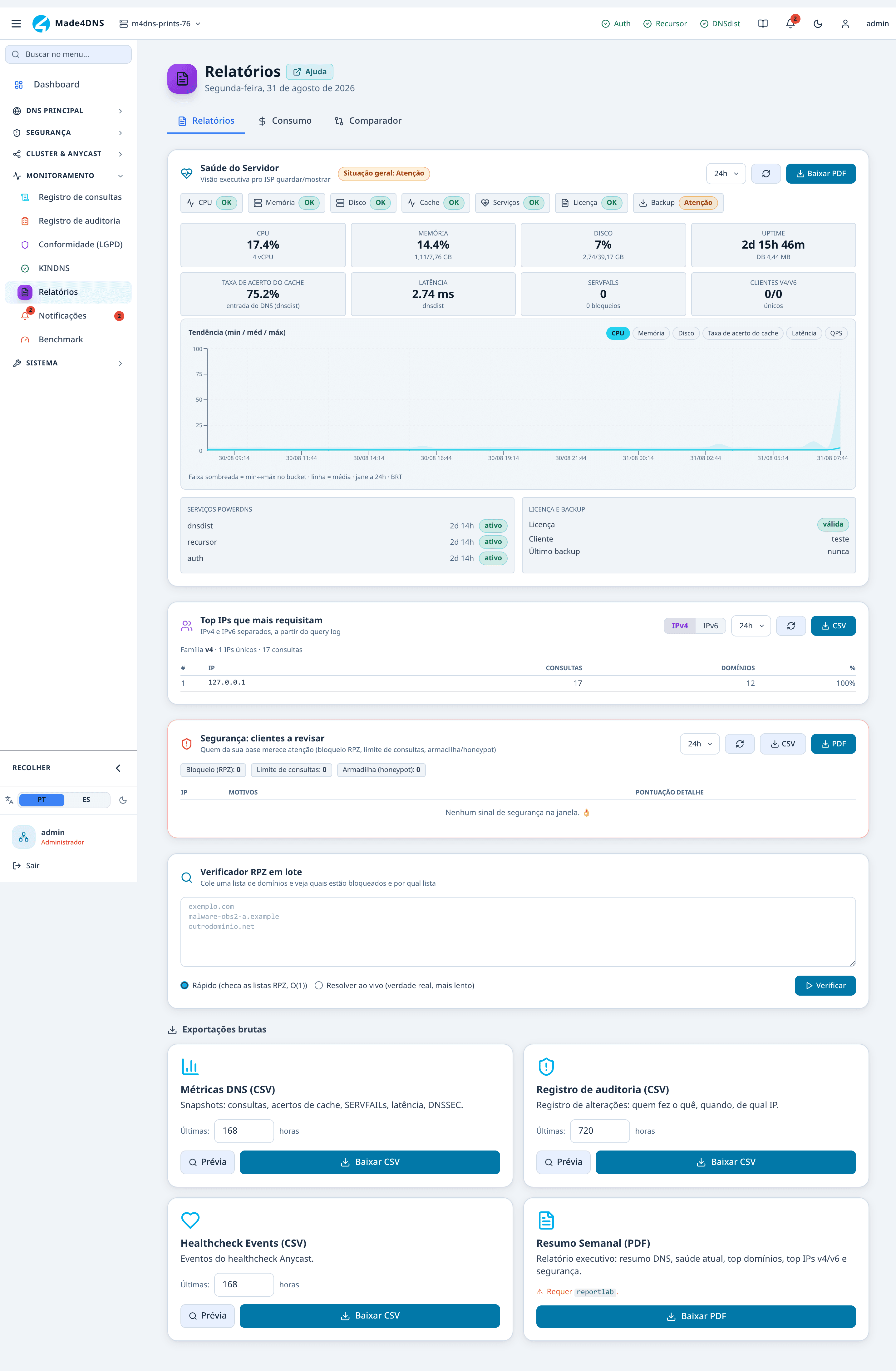Refresh the Top IPs panel

point(790,626)
